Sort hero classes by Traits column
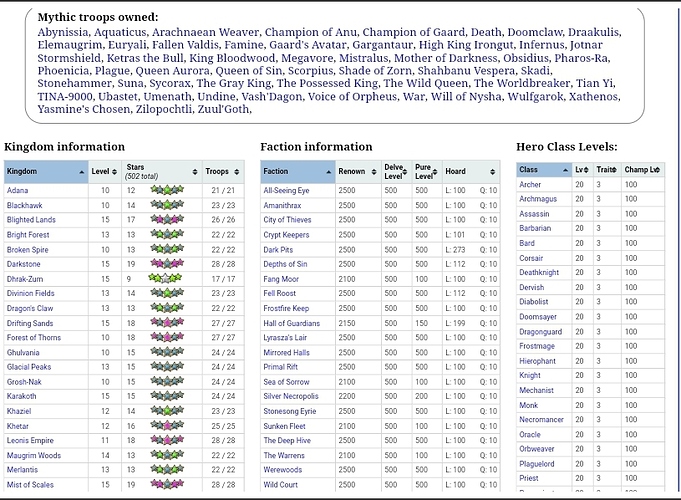 pyautogui.click(x=607, y=170)
